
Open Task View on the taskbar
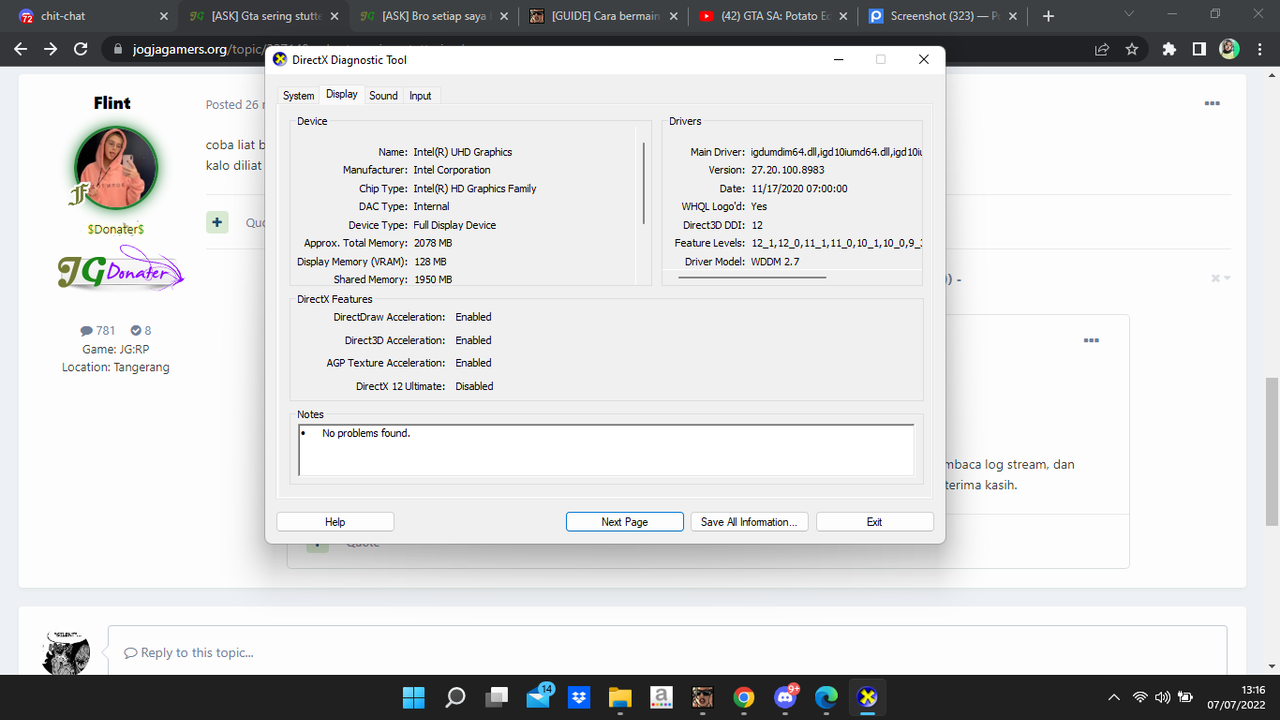point(497,697)
